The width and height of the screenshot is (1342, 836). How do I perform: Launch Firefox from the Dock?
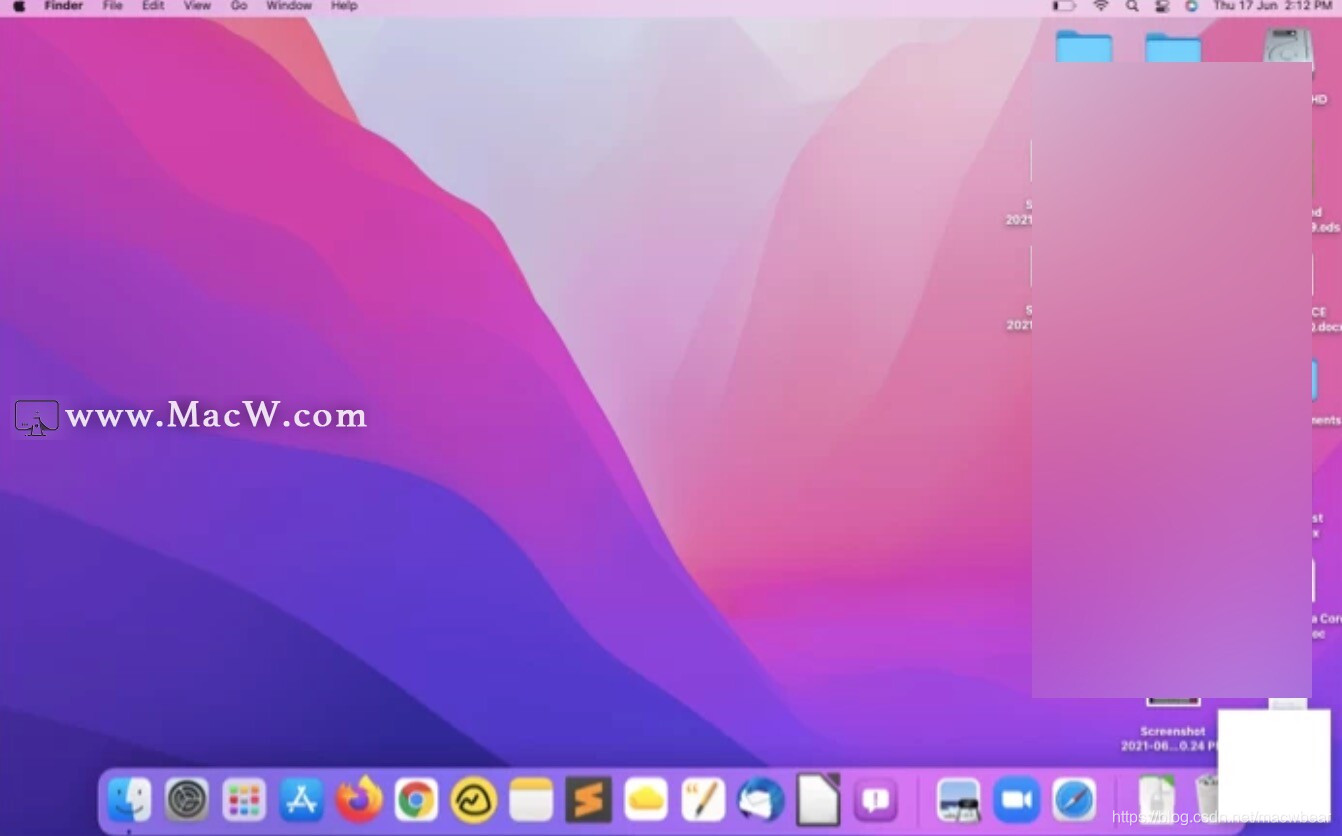coord(358,800)
